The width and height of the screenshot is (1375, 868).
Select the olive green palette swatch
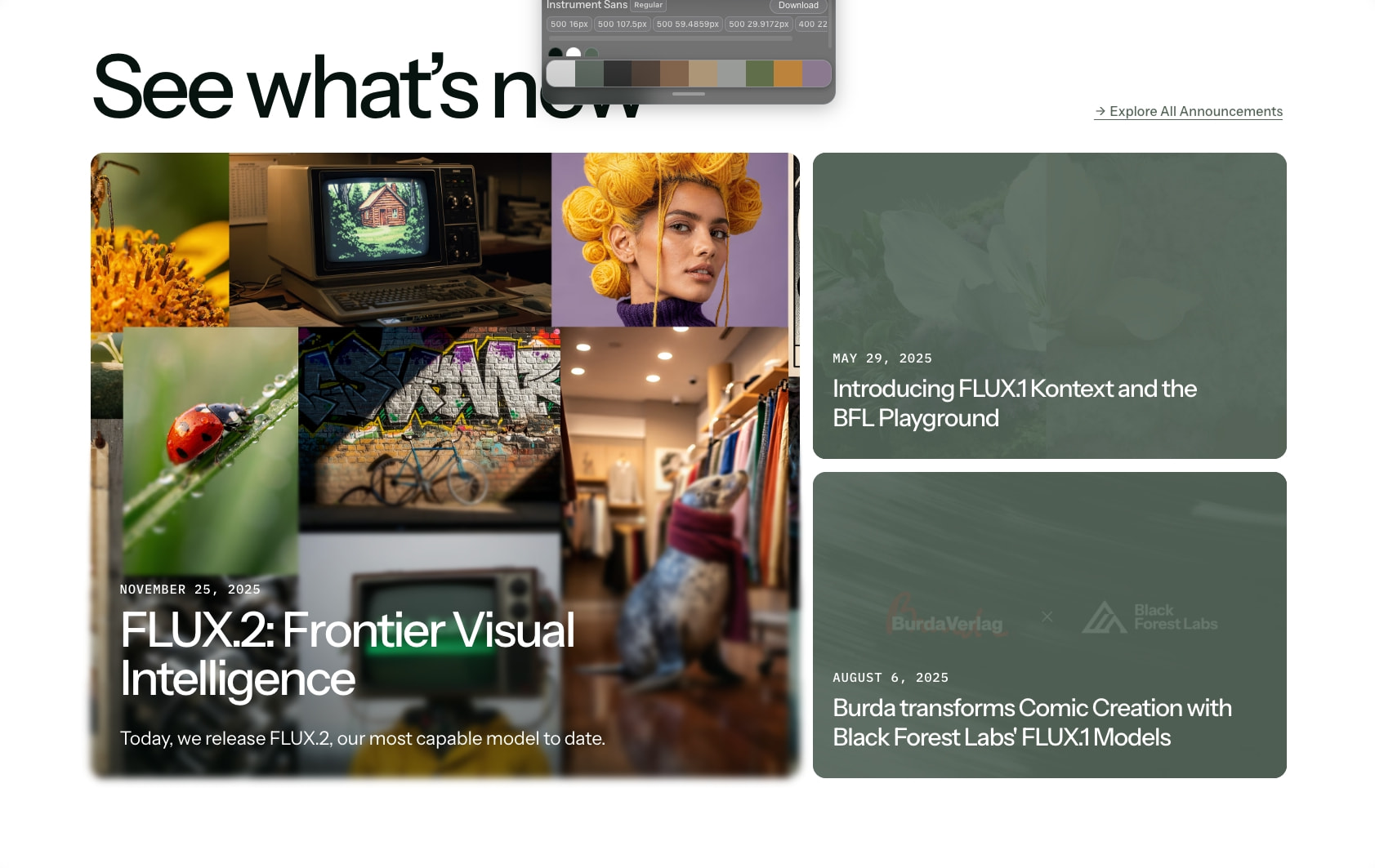pyautogui.click(x=760, y=73)
